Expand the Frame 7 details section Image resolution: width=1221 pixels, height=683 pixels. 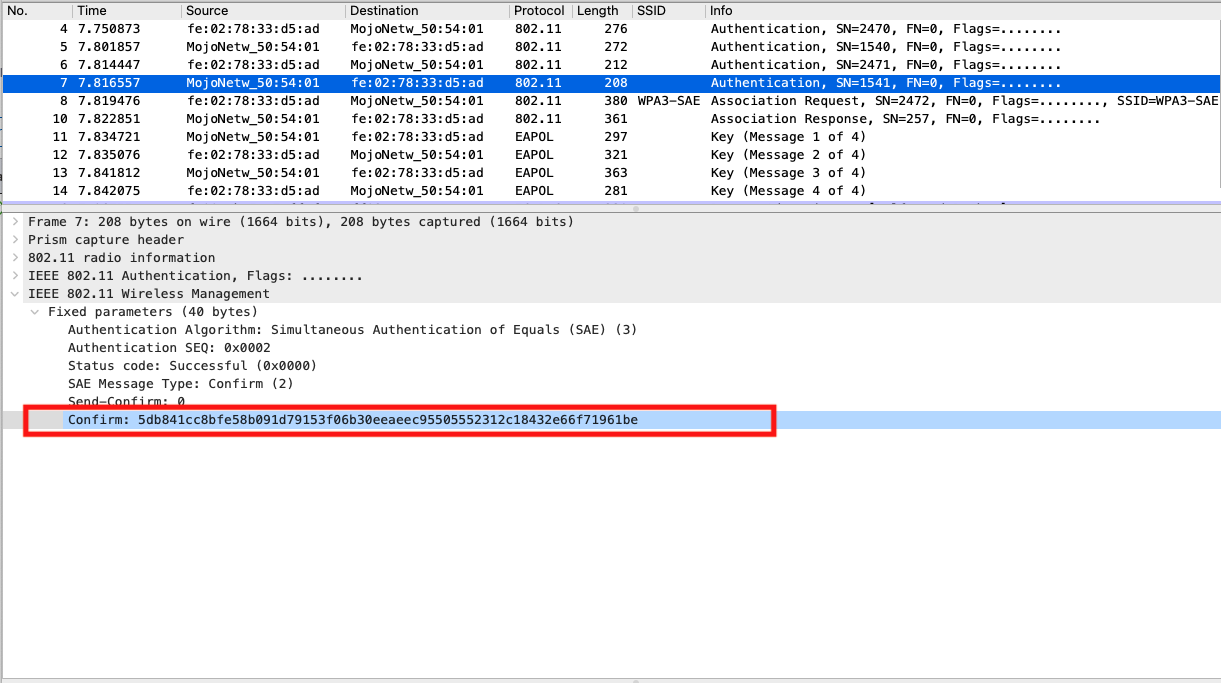click(x=13, y=221)
